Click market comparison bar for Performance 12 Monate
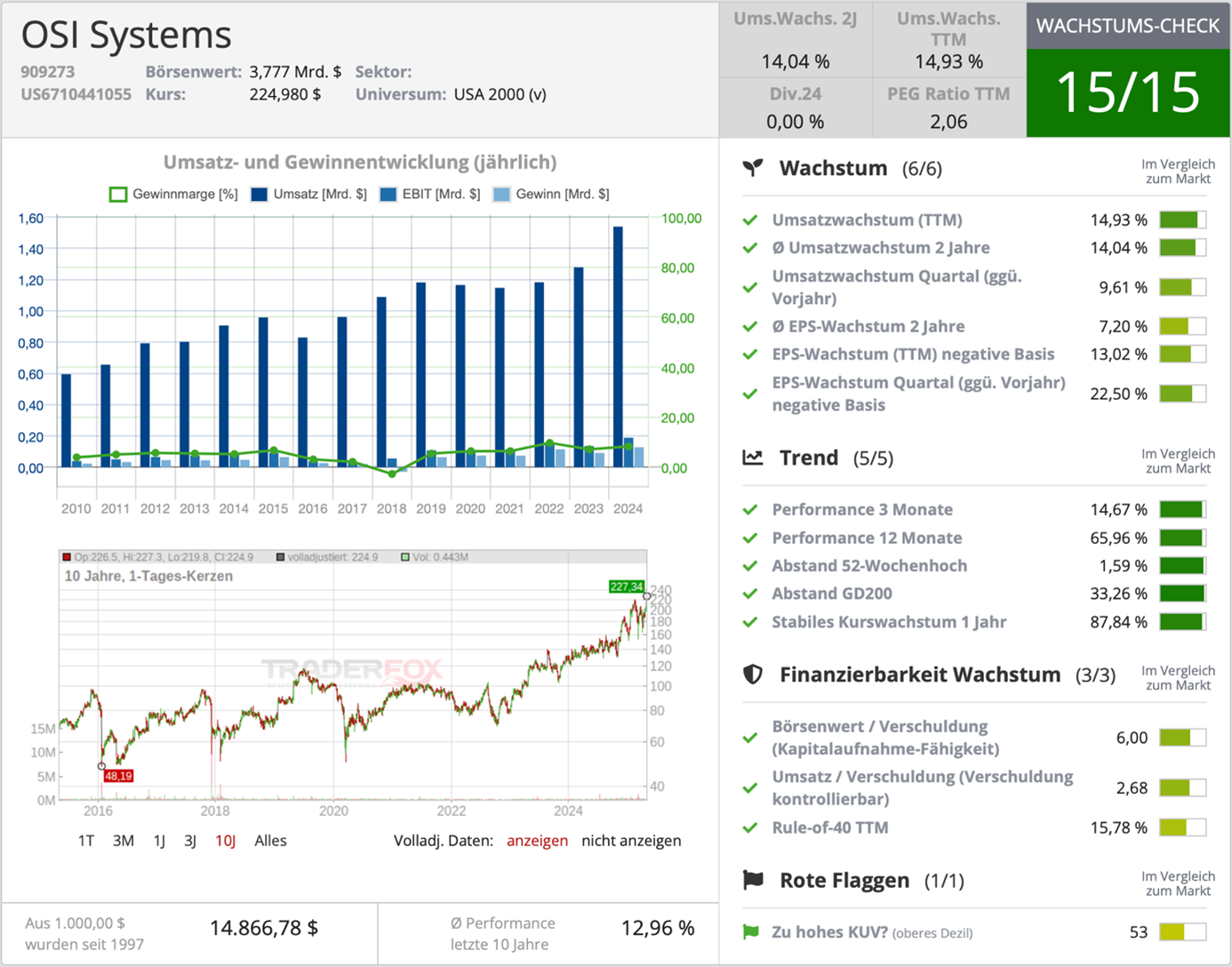This screenshot has height=967, width=1232. pos(1182,538)
